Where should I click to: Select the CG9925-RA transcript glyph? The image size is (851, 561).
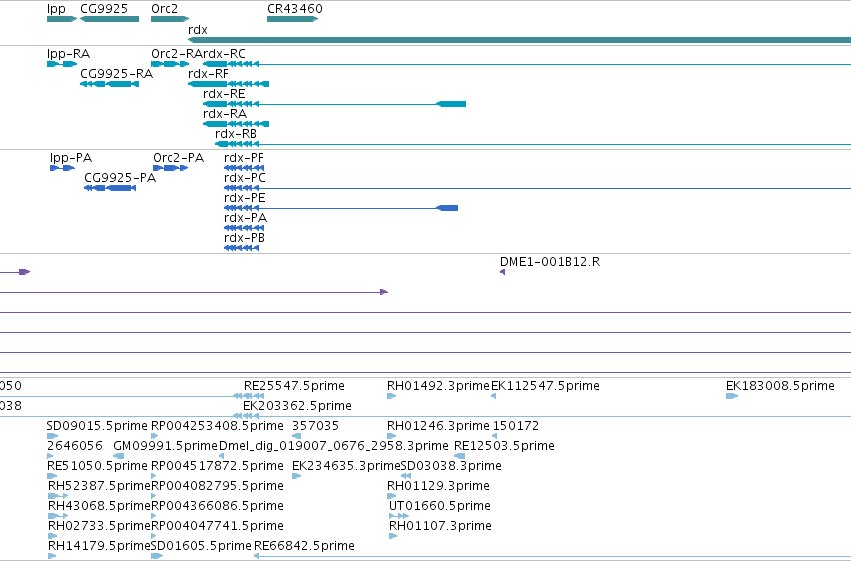tap(110, 84)
